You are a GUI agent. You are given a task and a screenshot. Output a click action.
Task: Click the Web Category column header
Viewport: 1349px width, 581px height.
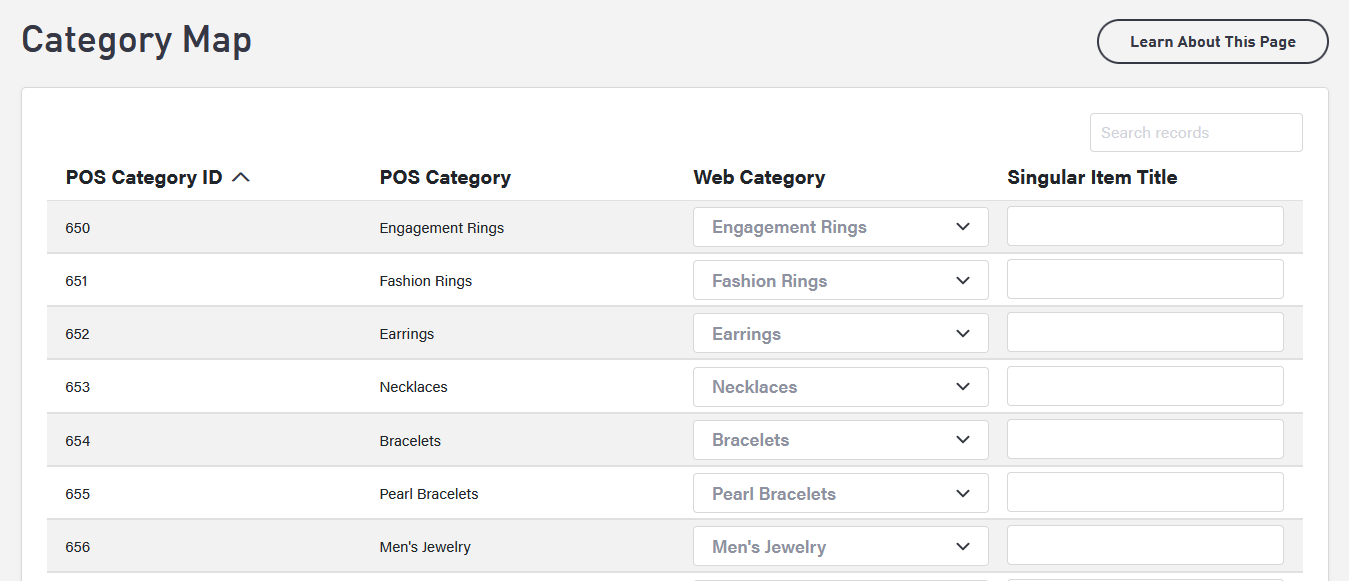pos(759,178)
